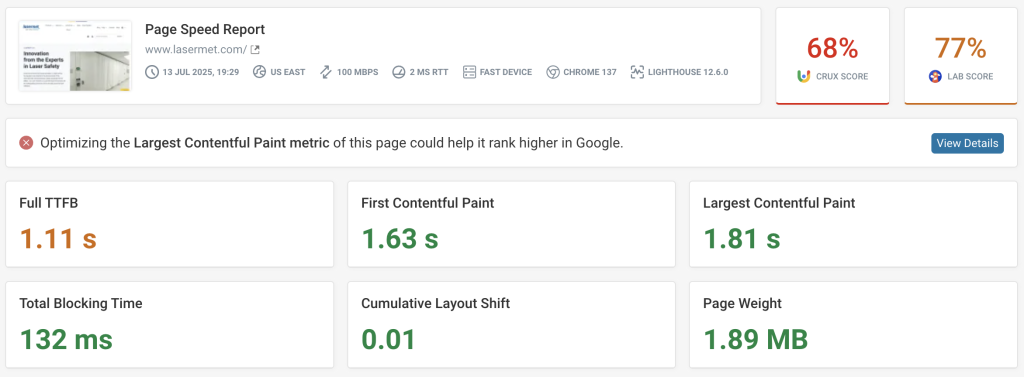
Task: Click the LIGHTHOUSE 12.6.0 label
Action: (x=688, y=72)
